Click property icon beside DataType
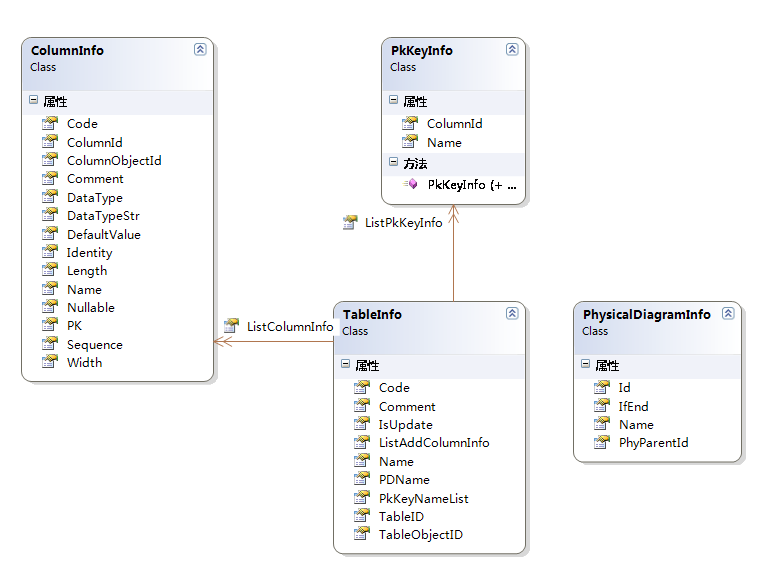 click(x=50, y=197)
